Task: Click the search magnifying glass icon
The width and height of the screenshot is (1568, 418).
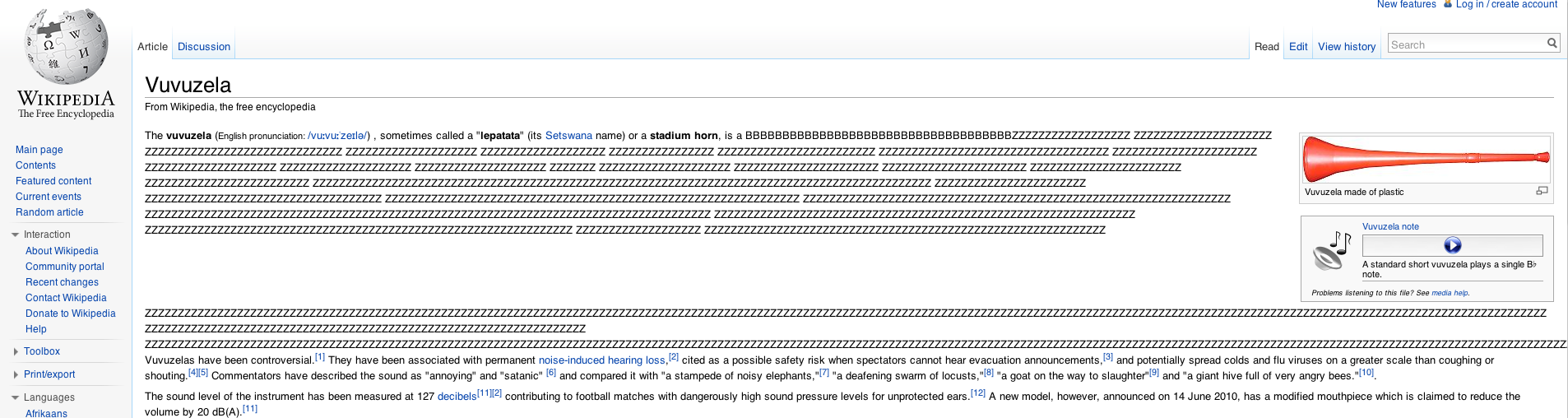Action: tap(1552, 44)
